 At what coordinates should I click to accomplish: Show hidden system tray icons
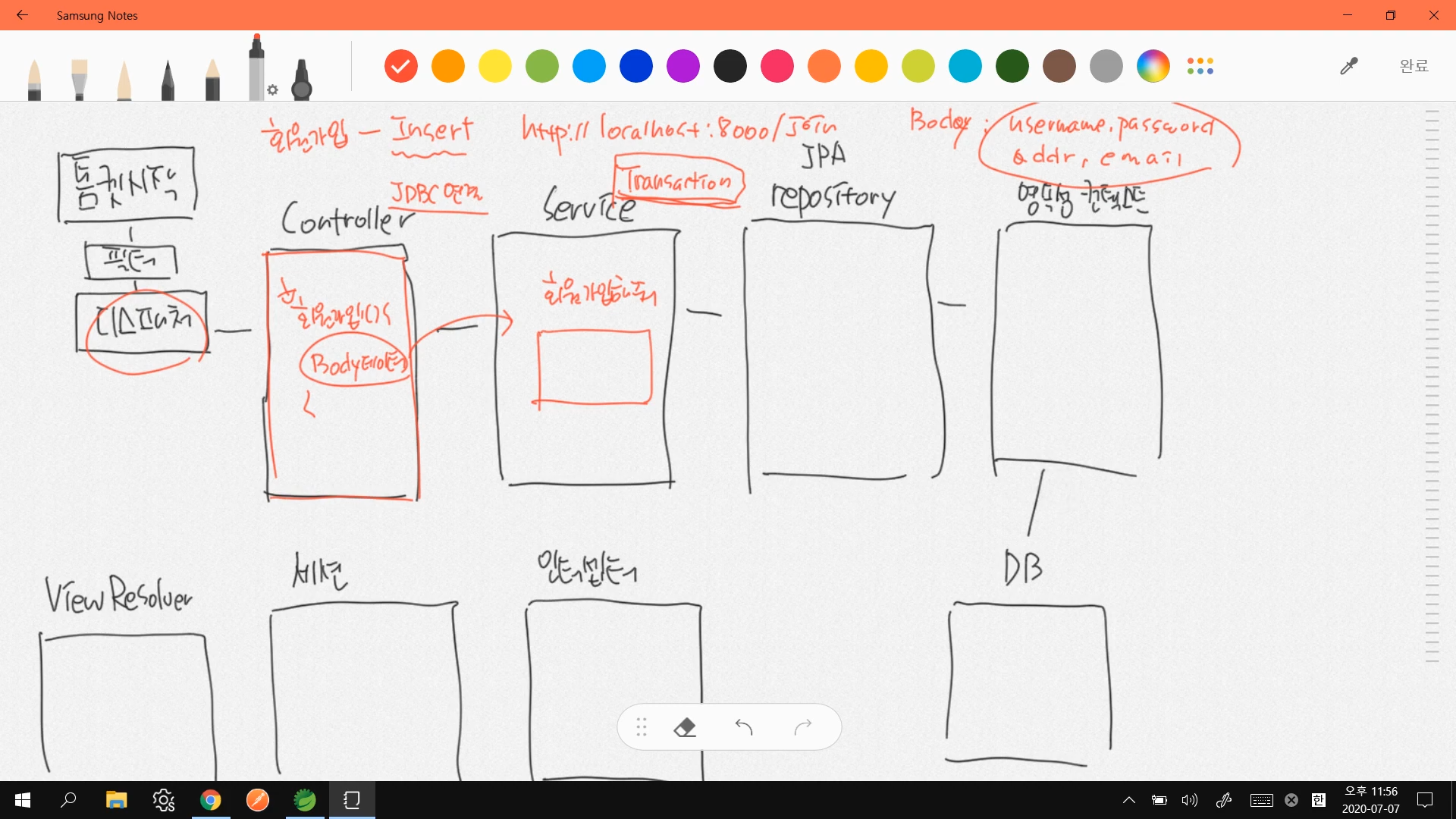[1128, 800]
